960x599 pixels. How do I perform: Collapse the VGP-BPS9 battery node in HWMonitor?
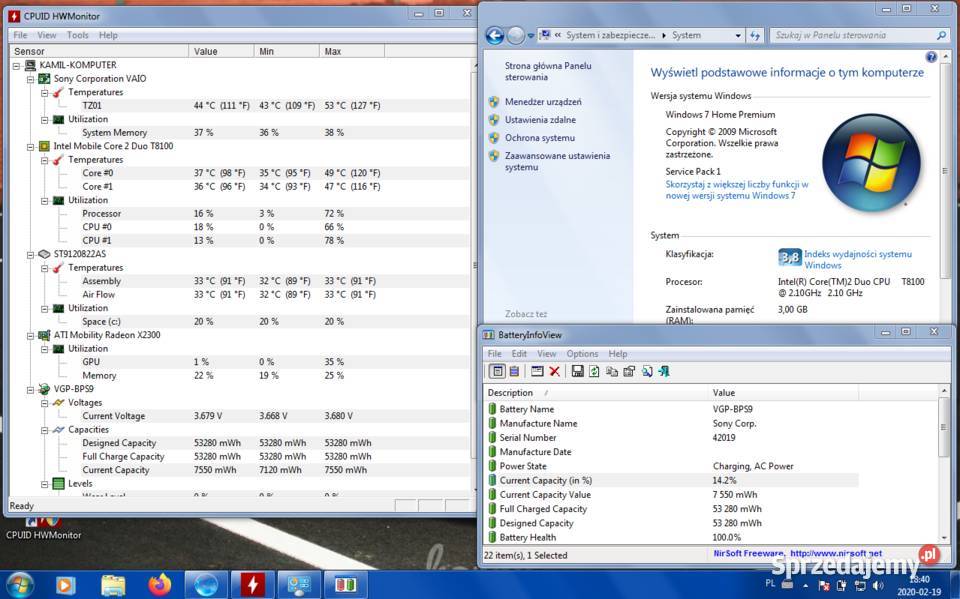tap(30, 389)
